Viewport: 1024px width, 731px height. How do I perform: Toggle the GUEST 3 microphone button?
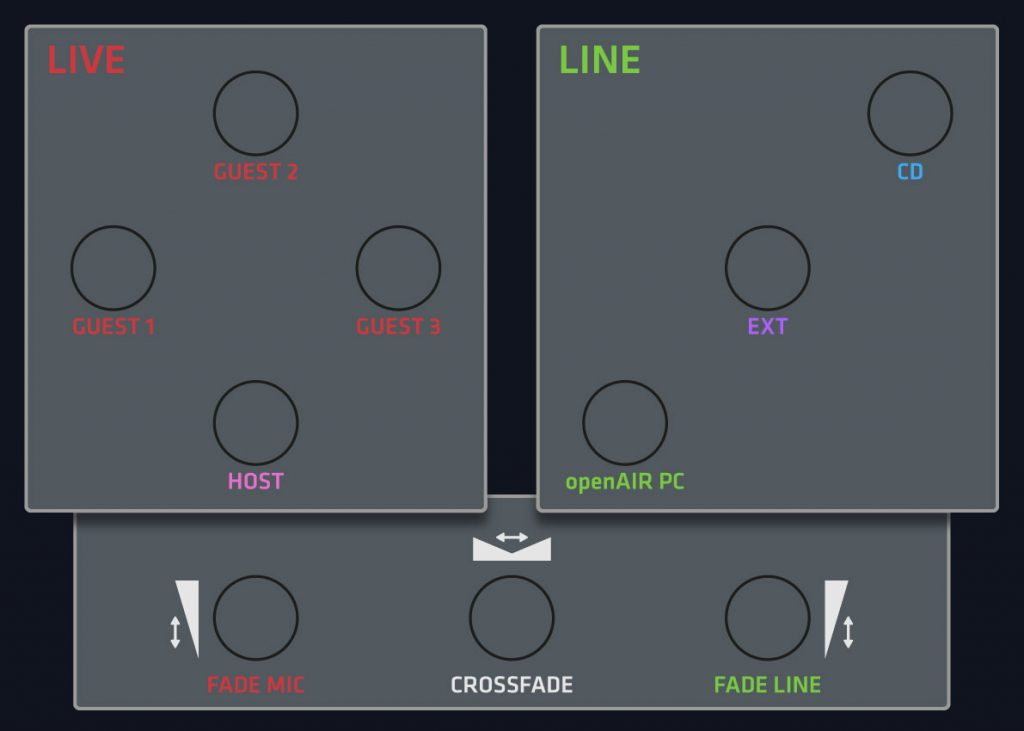(x=398, y=268)
